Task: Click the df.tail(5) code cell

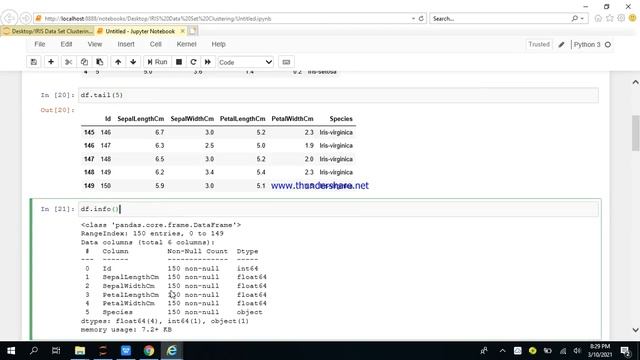Action: (338, 95)
